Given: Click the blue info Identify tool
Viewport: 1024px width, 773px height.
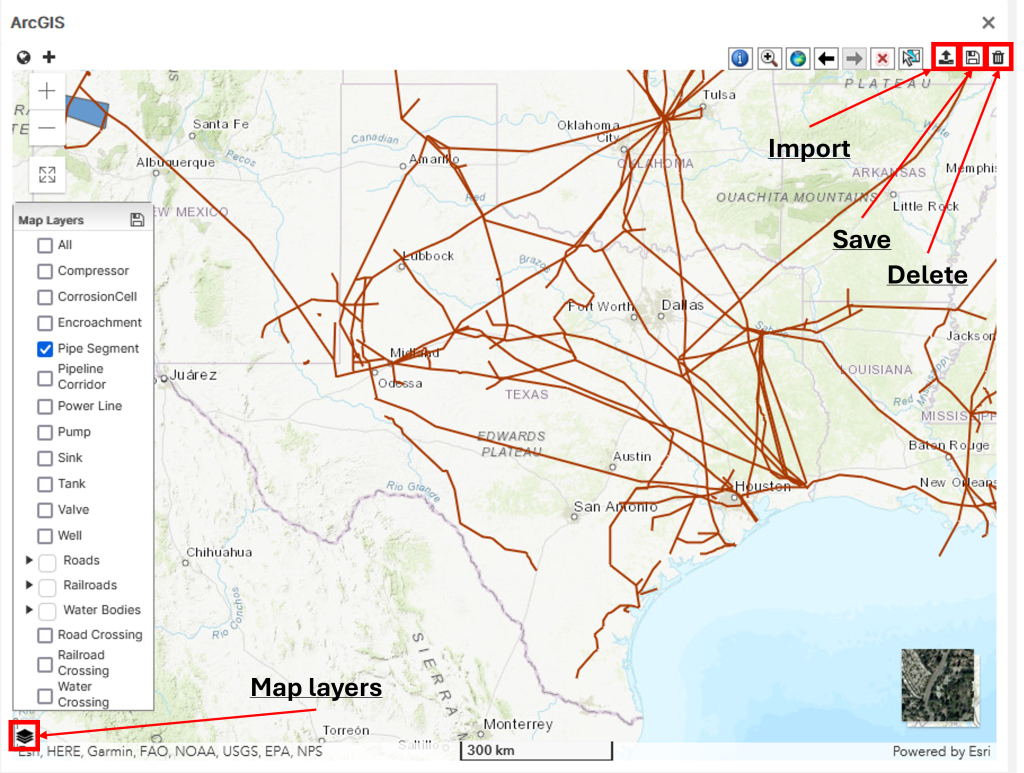Looking at the screenshot, I should coord(740,58).
